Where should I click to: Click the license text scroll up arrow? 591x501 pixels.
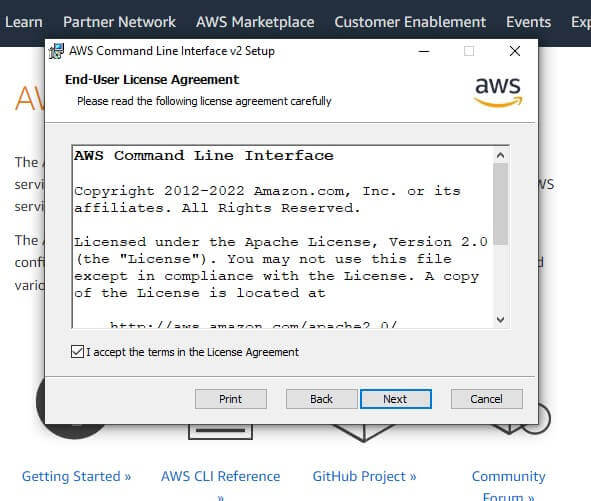(501, 155)
